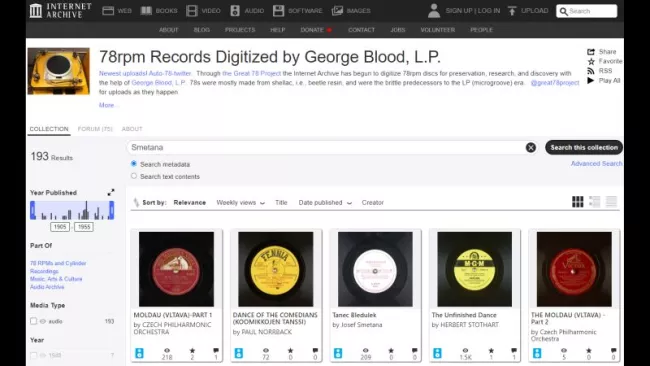Open the @great78project link
The height and width of the screenshot is (366, 650).
click(555, 83)
